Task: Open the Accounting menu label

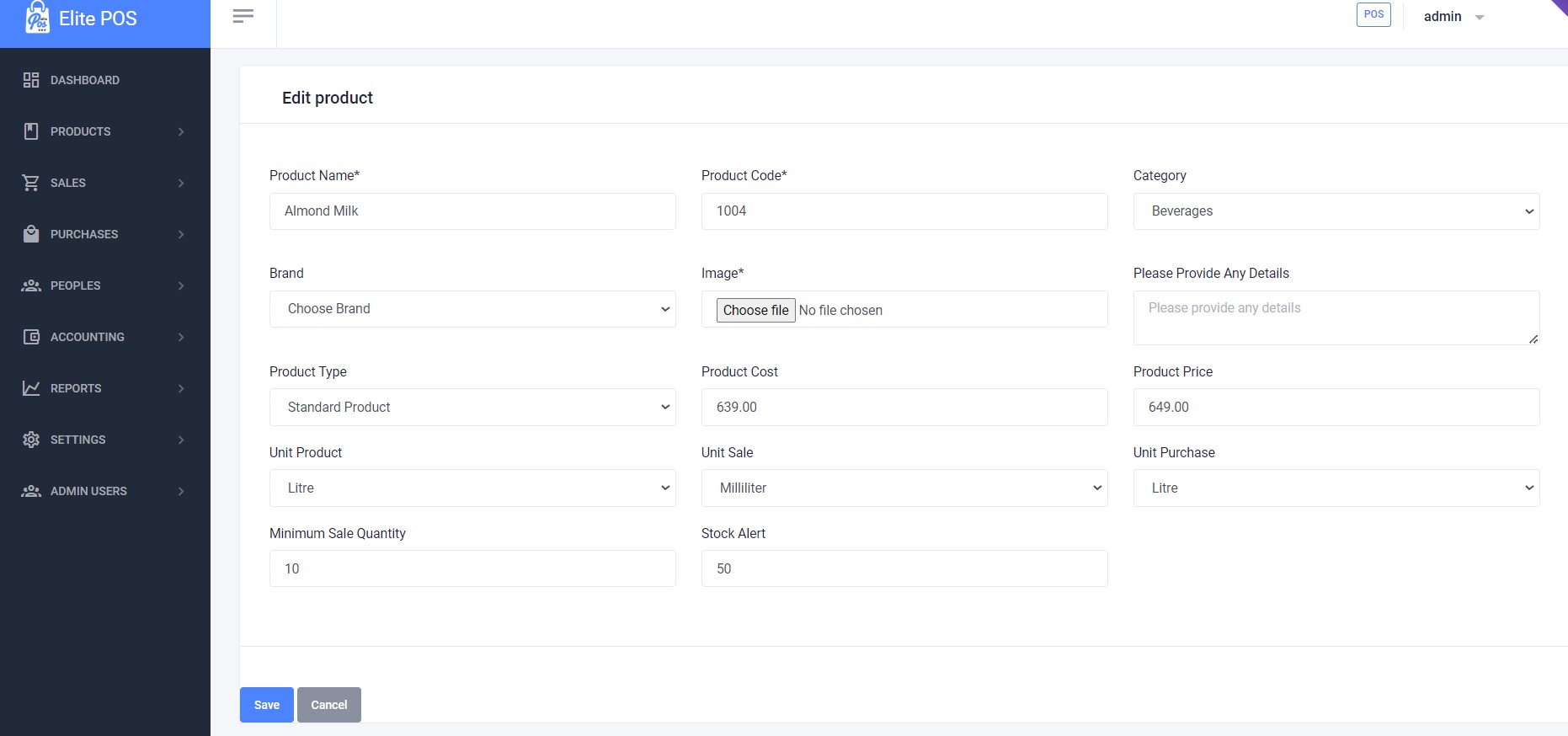Action: point(88,337)
